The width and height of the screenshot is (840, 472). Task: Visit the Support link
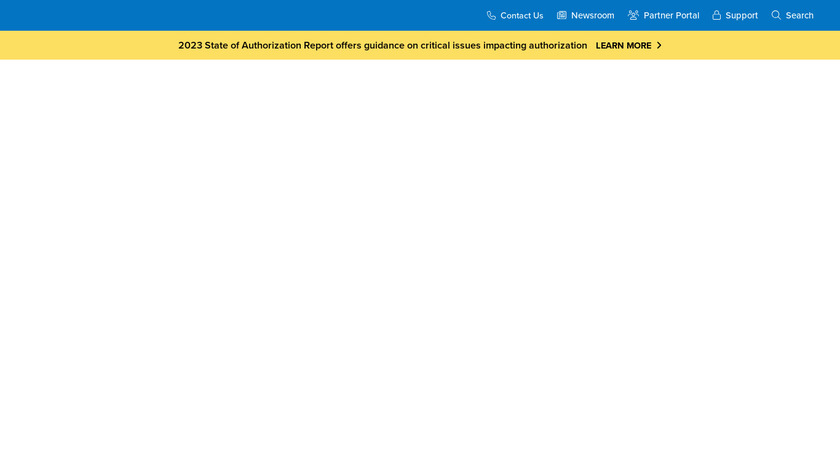click(x=741, y=16)
